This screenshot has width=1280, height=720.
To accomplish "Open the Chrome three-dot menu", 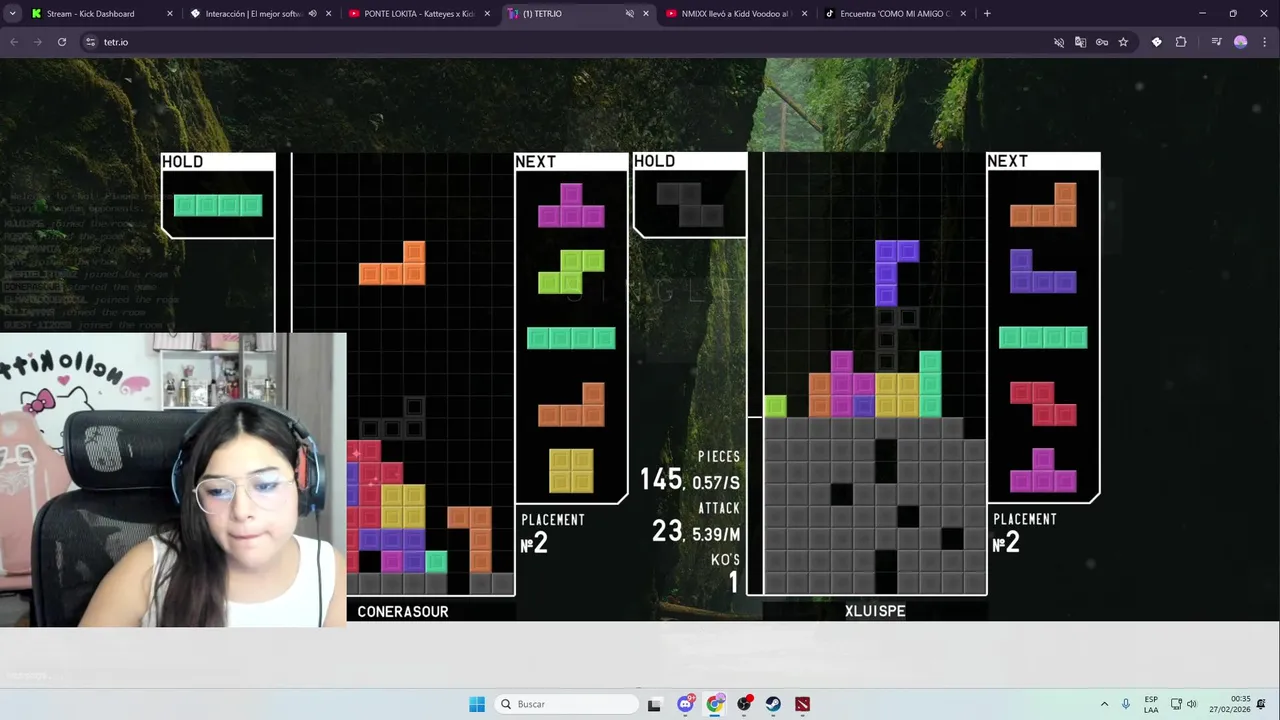I will [1264, 42].
